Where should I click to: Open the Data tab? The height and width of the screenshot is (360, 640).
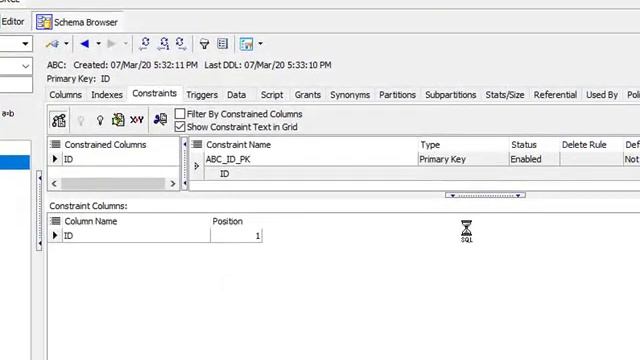click(236, 95)
